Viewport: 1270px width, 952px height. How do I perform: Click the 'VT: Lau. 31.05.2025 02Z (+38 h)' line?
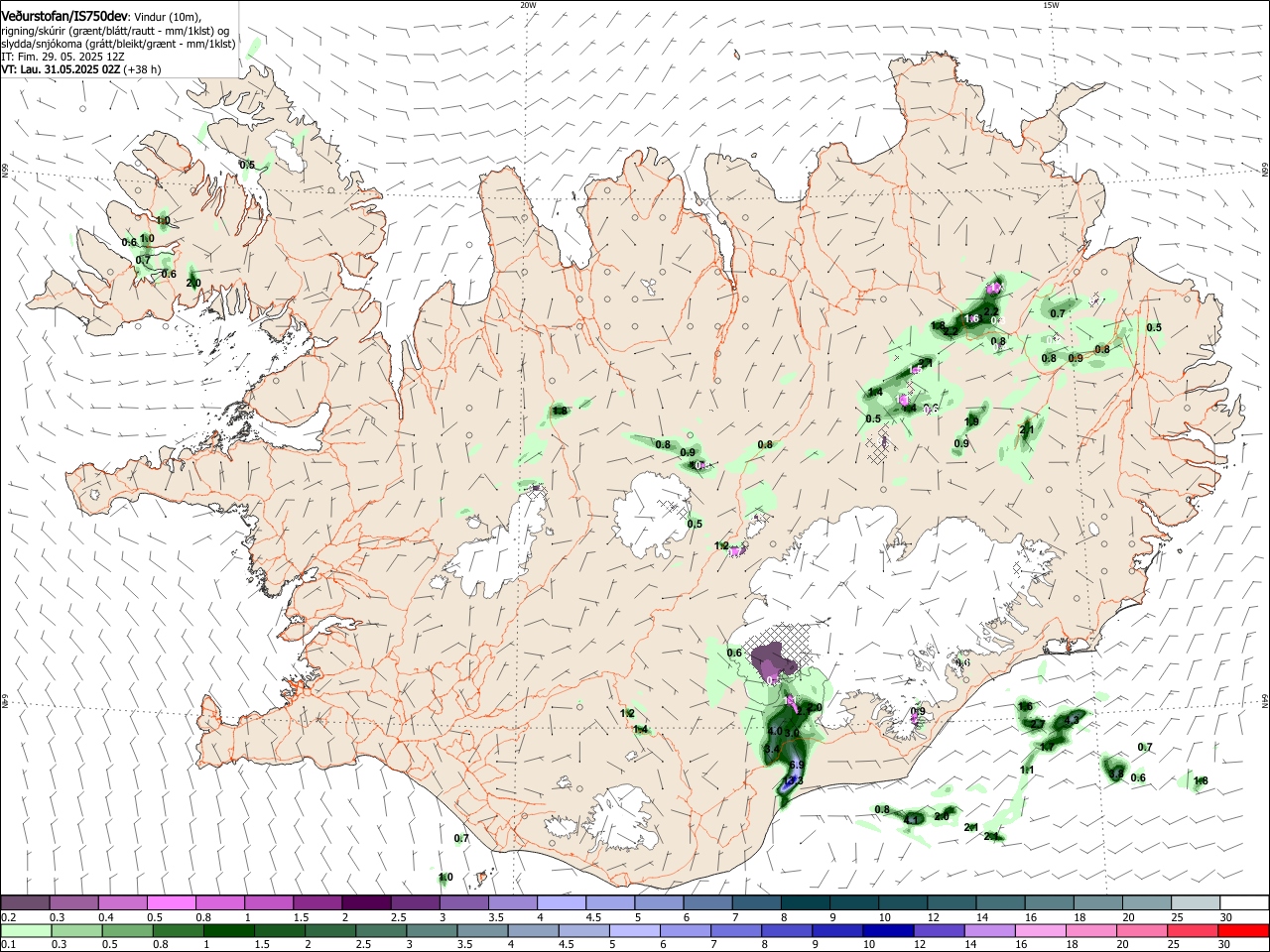pyautogui.click(x=81, y=70)
